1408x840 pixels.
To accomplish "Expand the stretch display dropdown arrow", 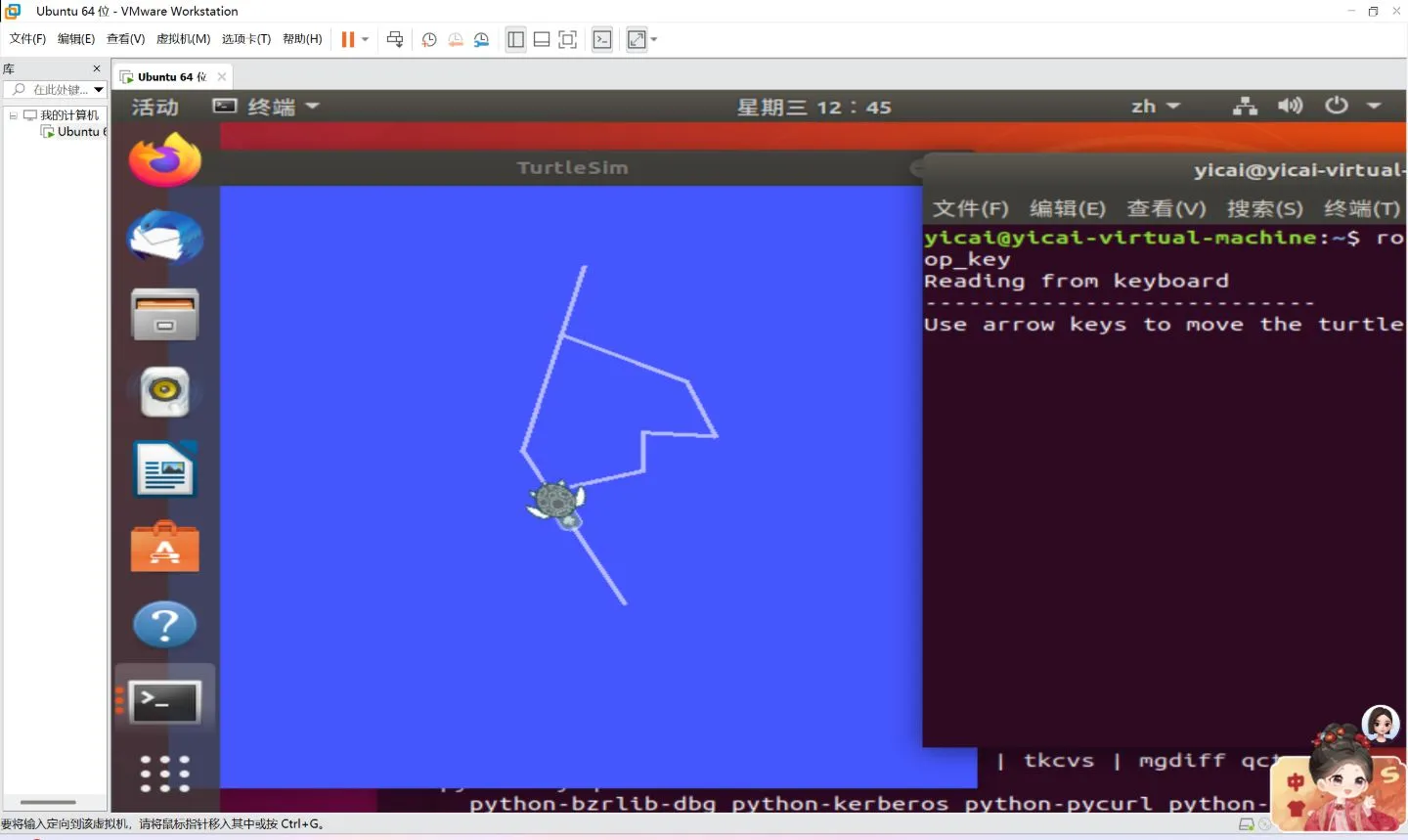I will pyautogui.click(x=654, y=39).
